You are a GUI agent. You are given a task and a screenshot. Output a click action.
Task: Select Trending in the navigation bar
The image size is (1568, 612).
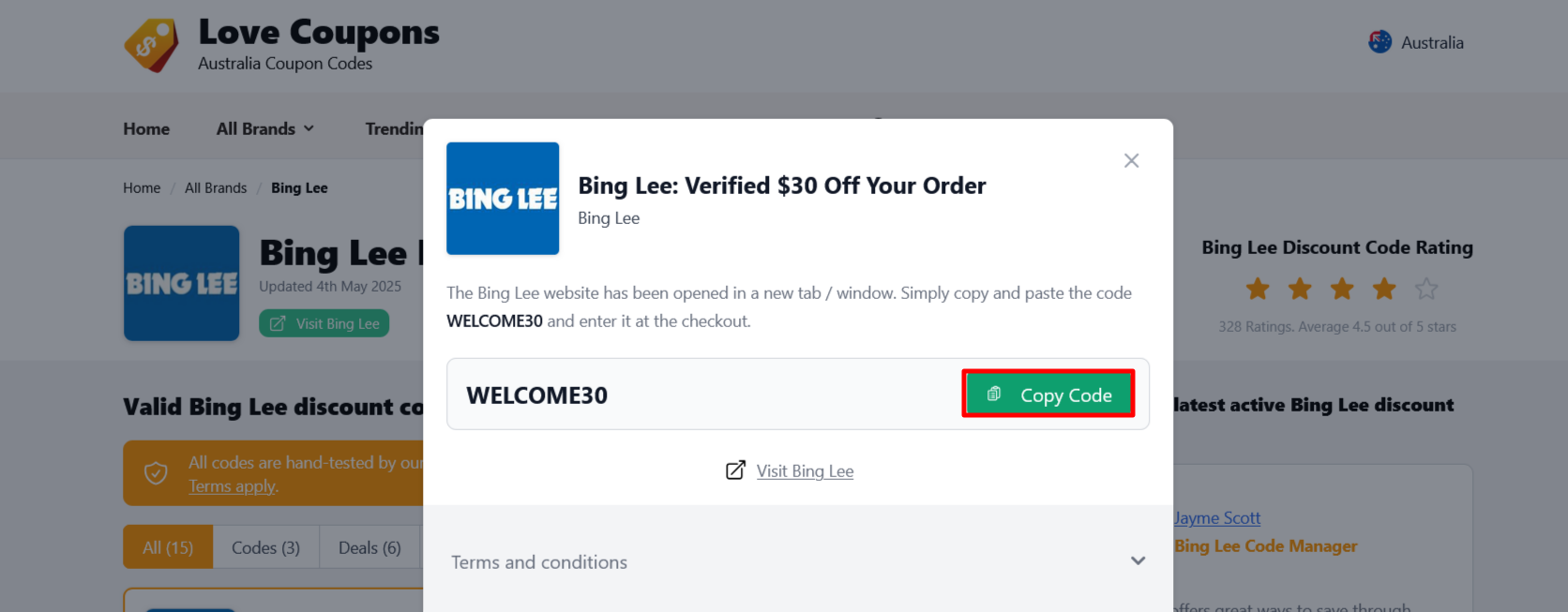point(399,128)
